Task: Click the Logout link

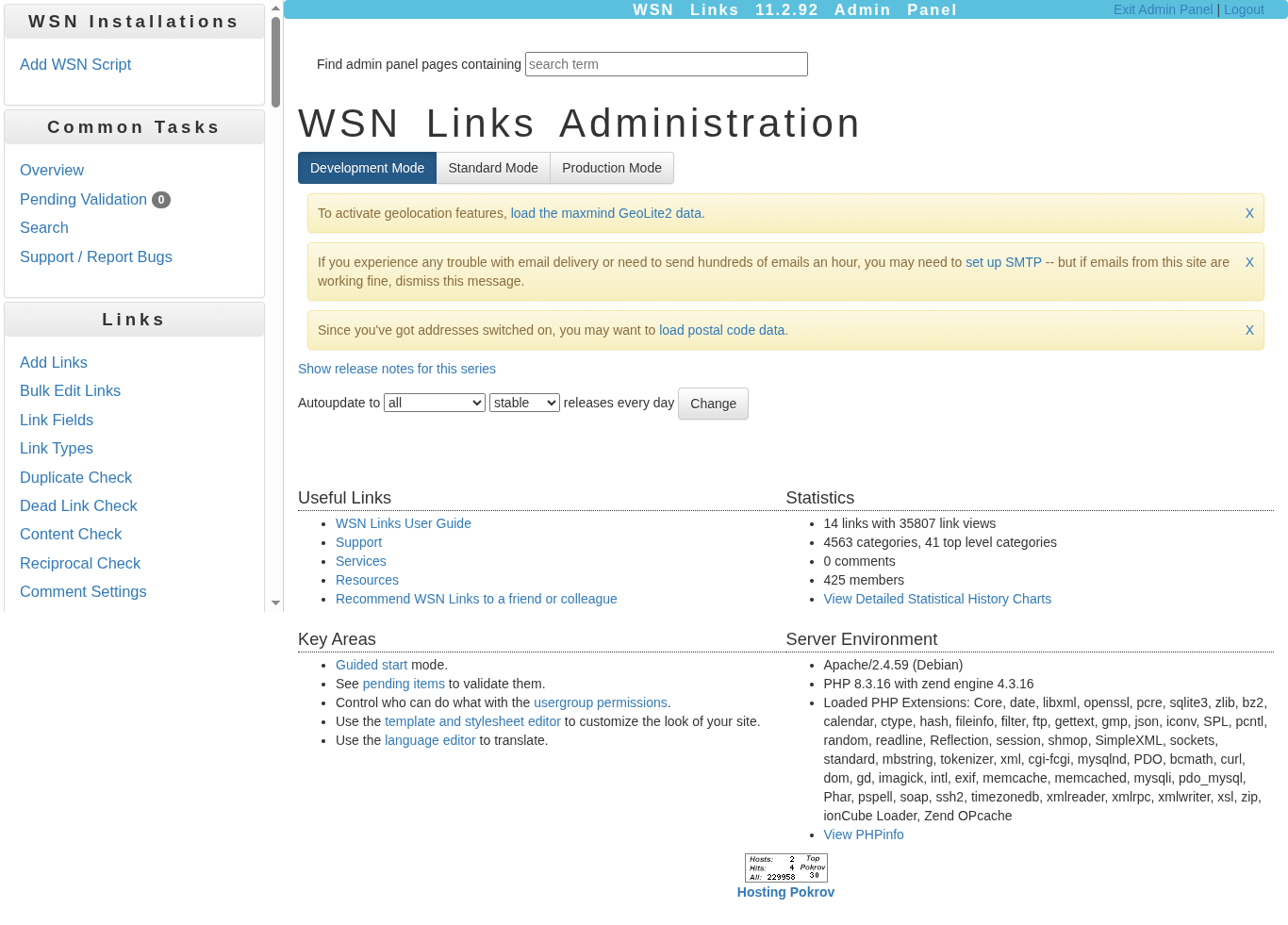Action: [x=1244, y=9]
